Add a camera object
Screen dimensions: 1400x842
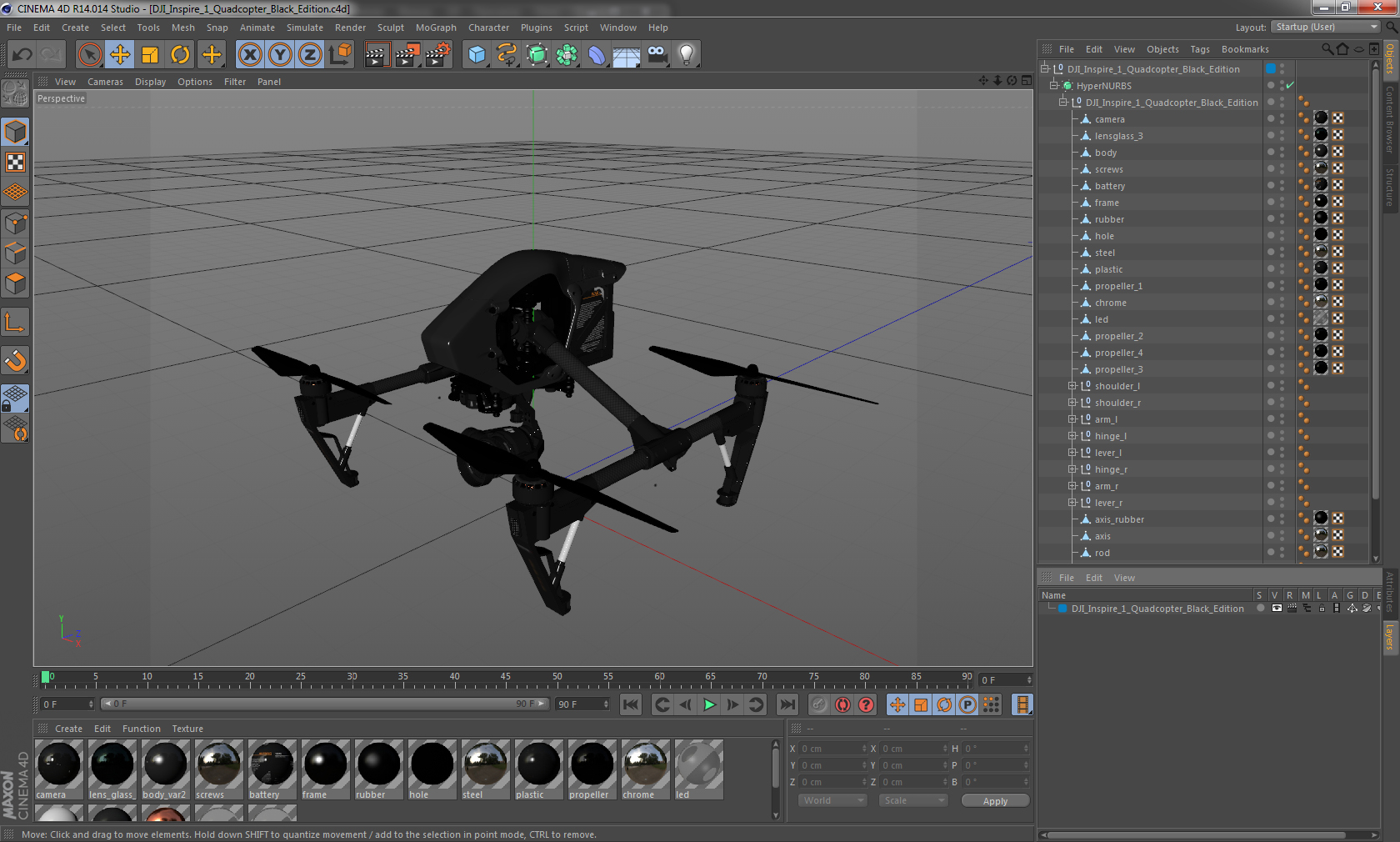(x=657, y=55)
